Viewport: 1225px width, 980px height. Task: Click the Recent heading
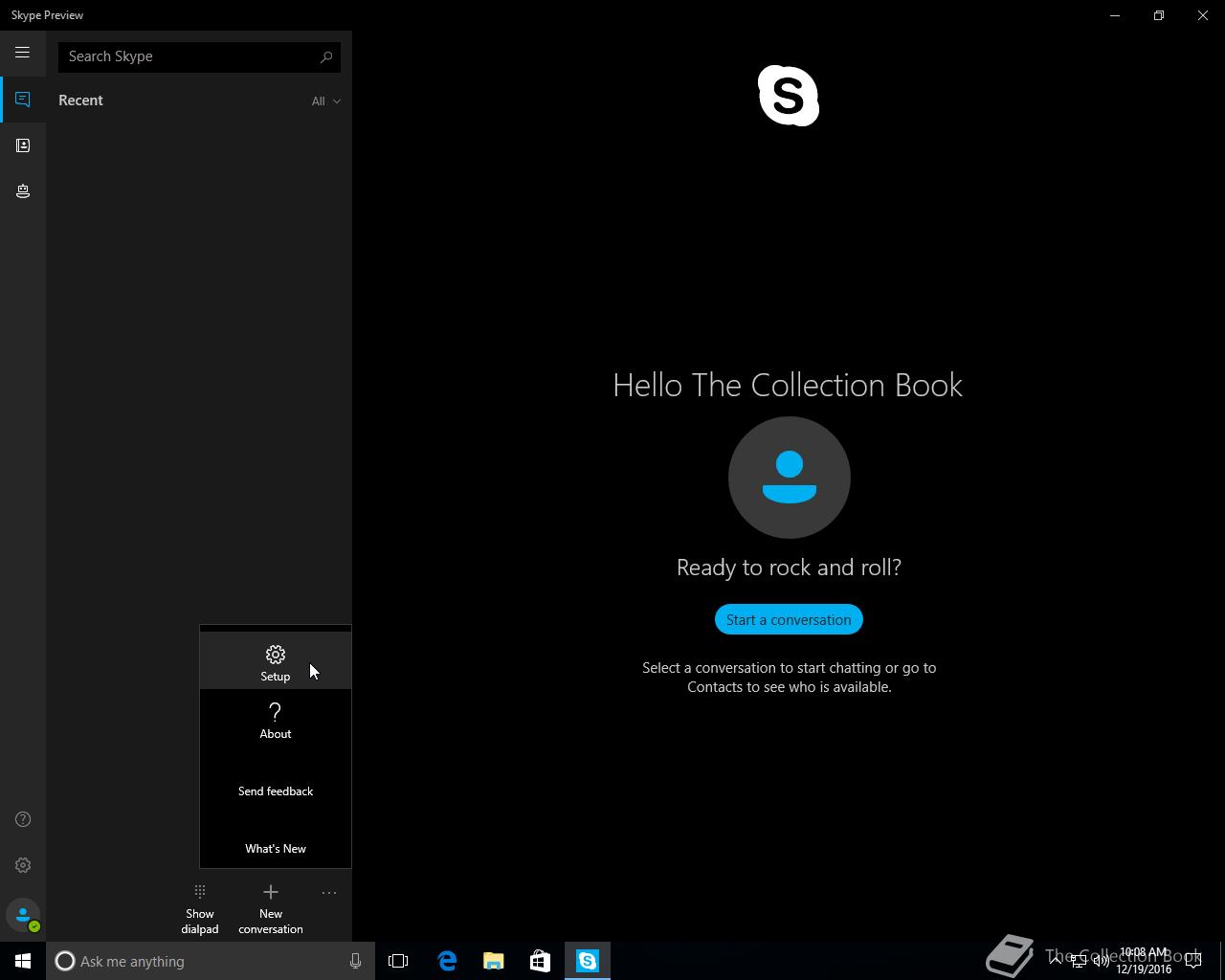click(x=80, y=100)
